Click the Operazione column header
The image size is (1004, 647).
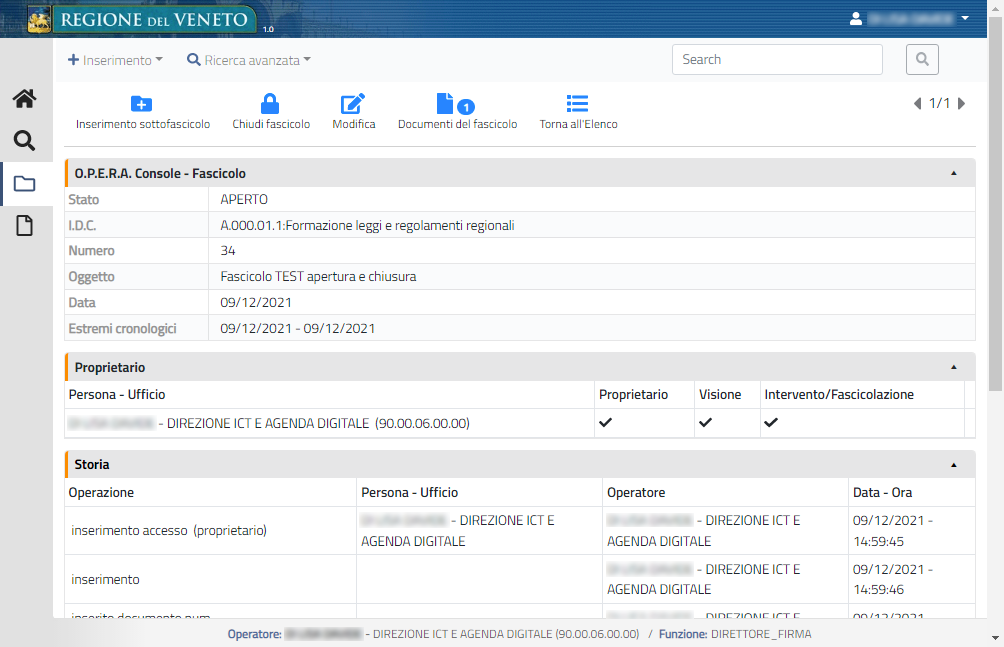pyautogui.click(x=101, y=493)
